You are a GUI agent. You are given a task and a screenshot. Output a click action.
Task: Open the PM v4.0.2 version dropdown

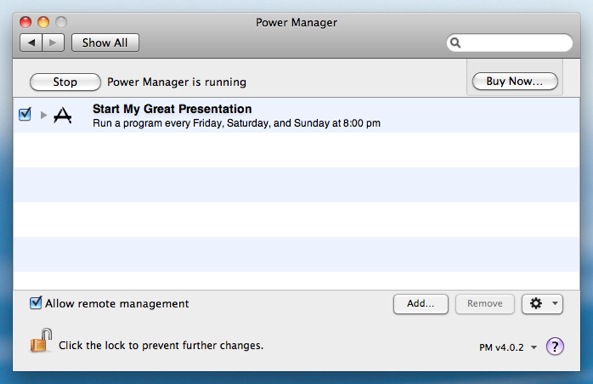tap(508, 347)
